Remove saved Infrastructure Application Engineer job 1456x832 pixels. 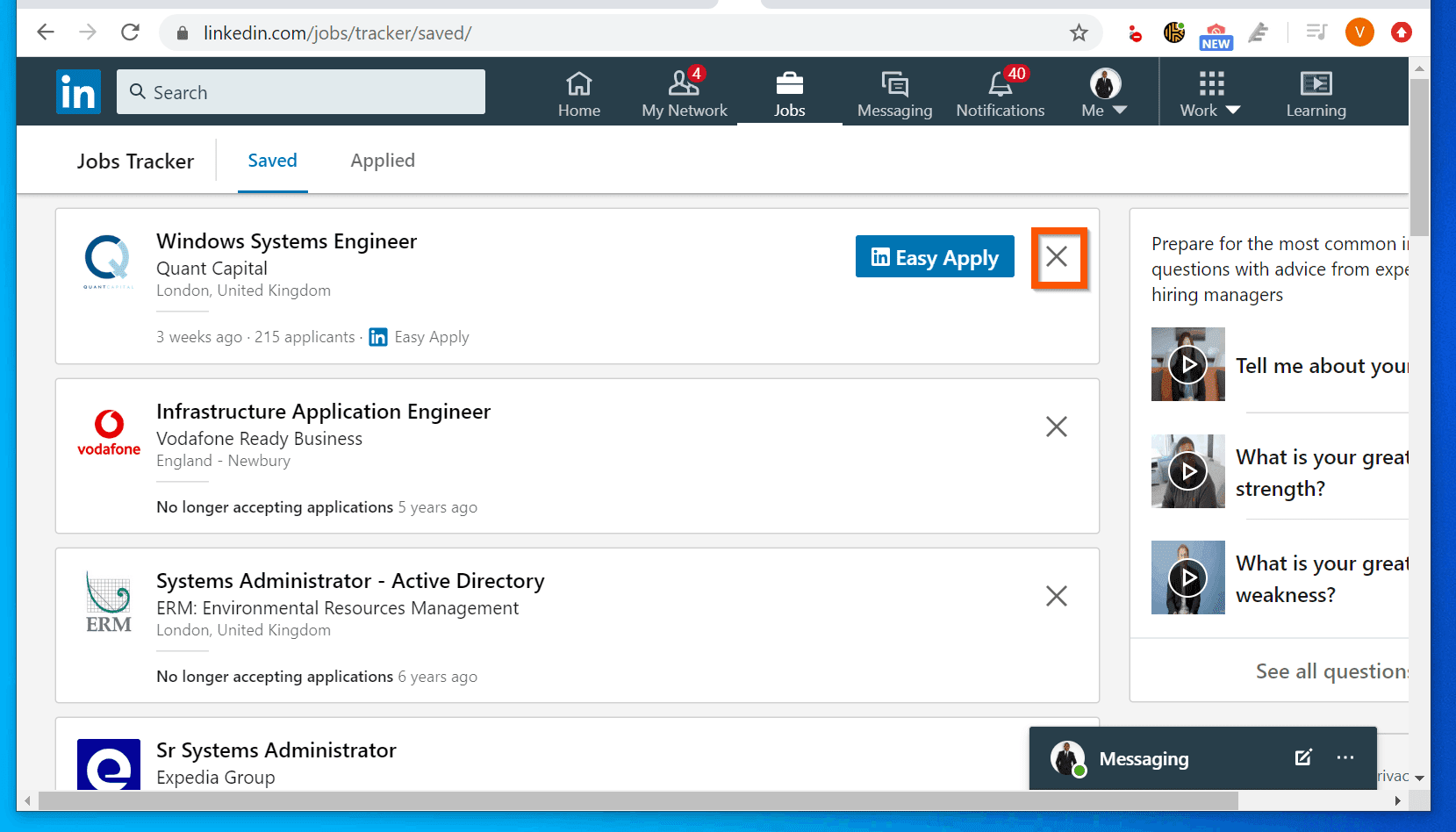tap(1057, 427)
